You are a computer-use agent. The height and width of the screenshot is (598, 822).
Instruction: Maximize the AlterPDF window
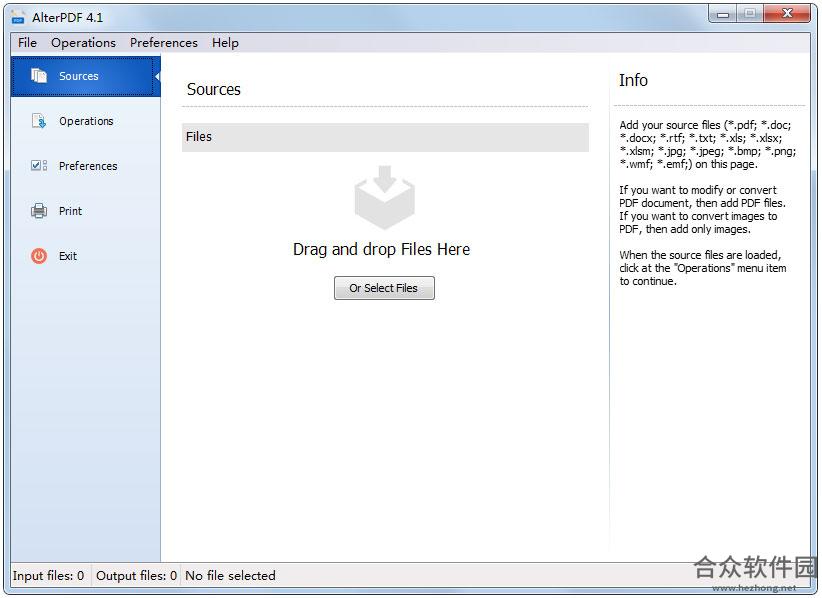[x=750, y=14]
